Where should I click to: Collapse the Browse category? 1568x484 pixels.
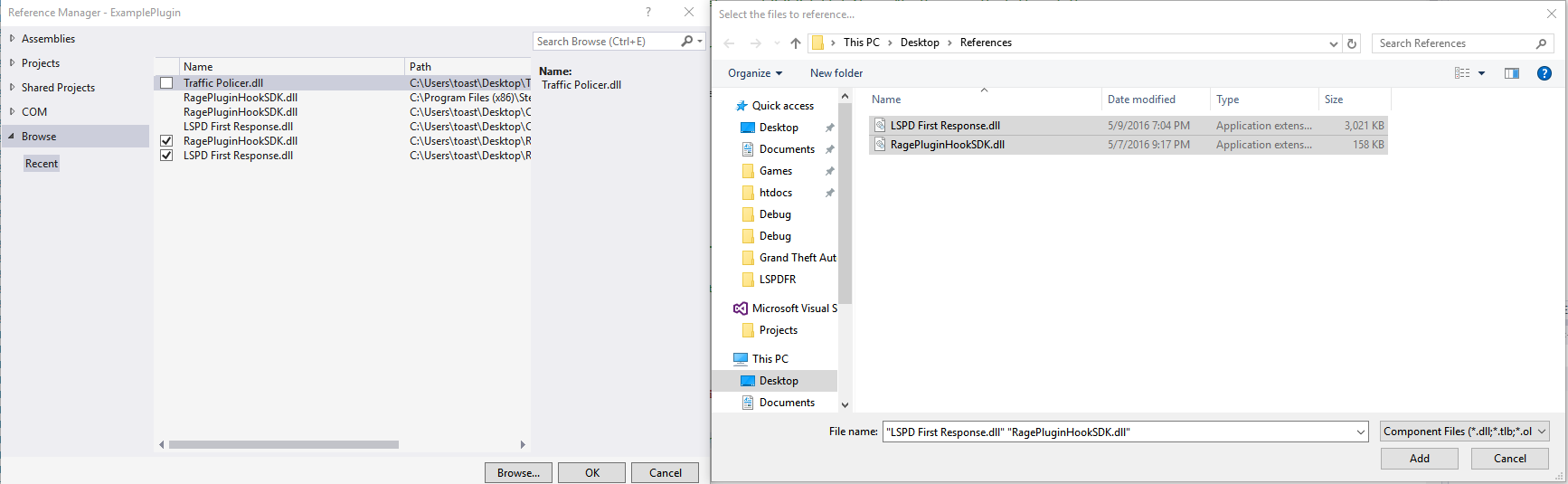point(12,137)
